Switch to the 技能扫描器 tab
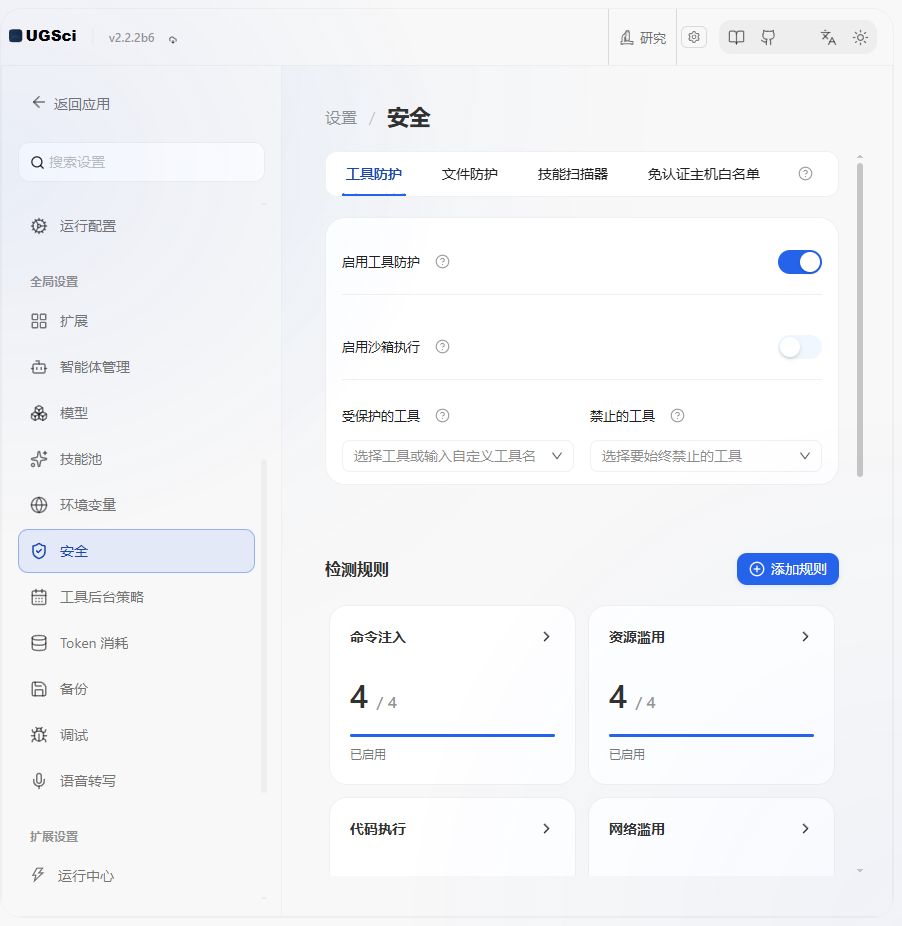This screenshot has height=926, width=902. pyautogui.click(x=573, y=174)
